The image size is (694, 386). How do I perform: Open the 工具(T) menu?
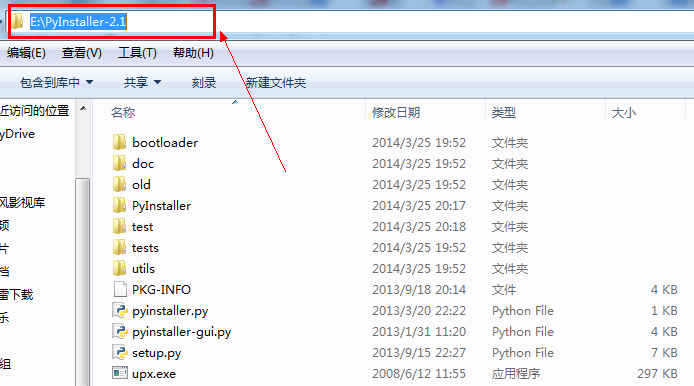[x=137, y=53]
